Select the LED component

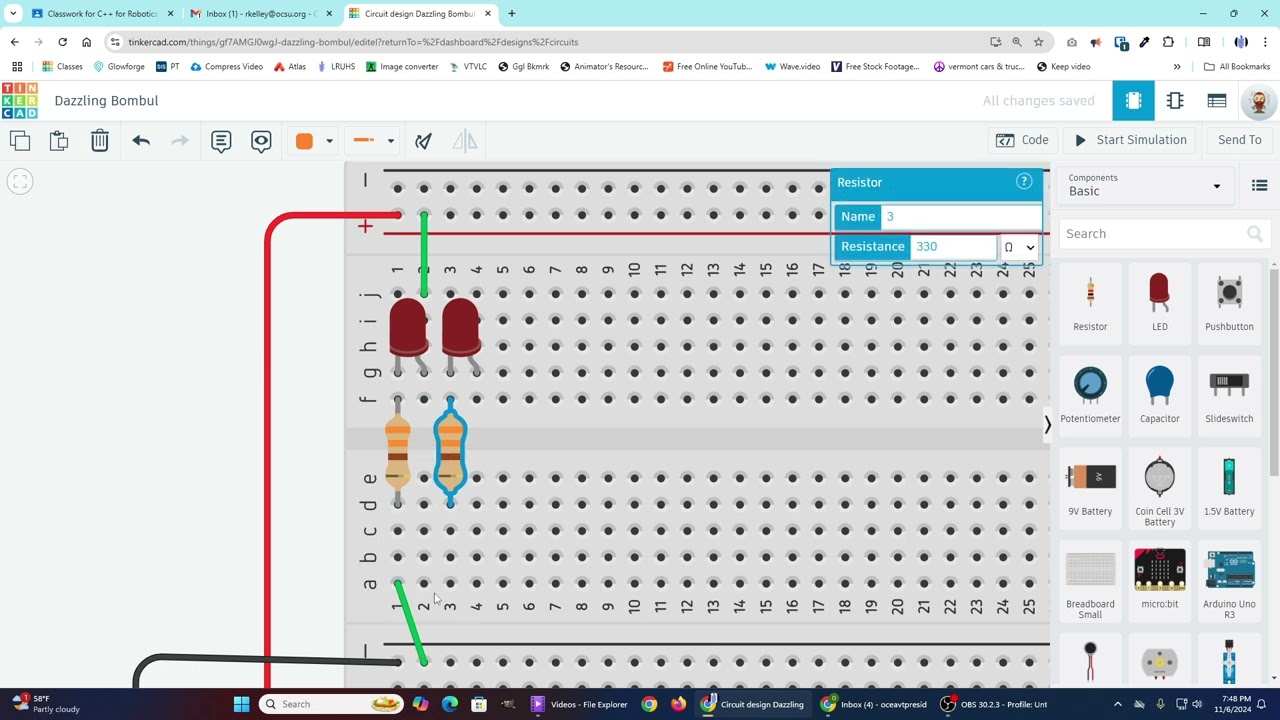click(x=1159, y=301)
